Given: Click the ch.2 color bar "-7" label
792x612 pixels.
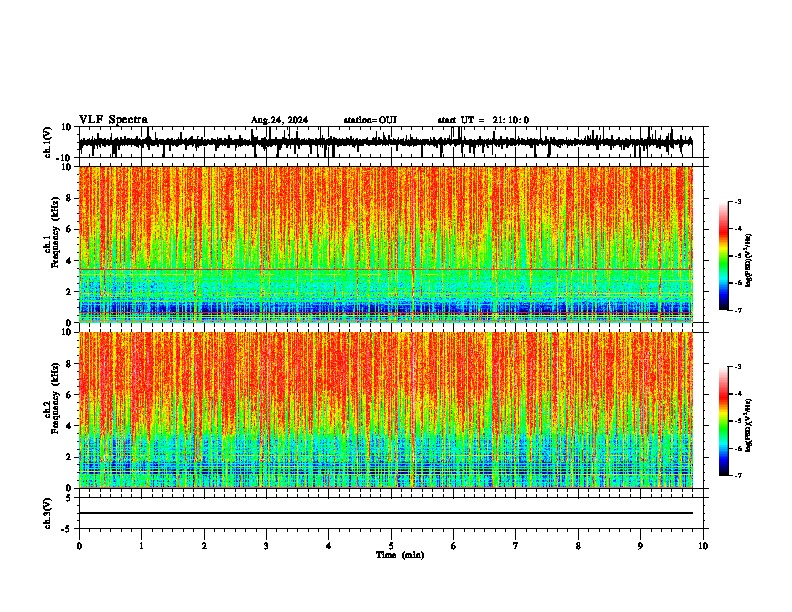Looking at the screenshot, I should pyautogui.click(x=737, y=475).
